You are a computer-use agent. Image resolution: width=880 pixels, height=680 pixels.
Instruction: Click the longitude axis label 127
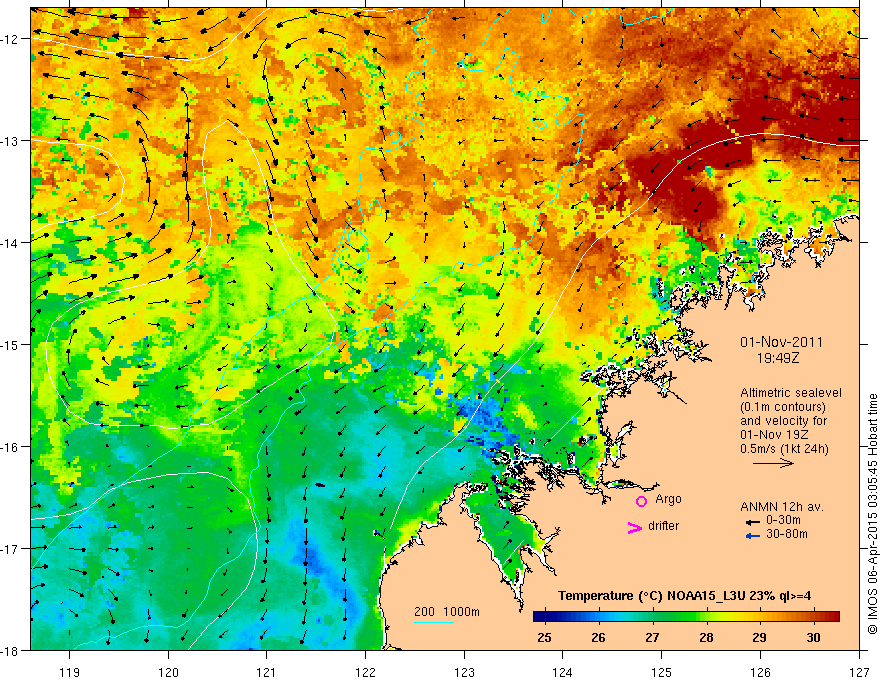click(859, 672)
